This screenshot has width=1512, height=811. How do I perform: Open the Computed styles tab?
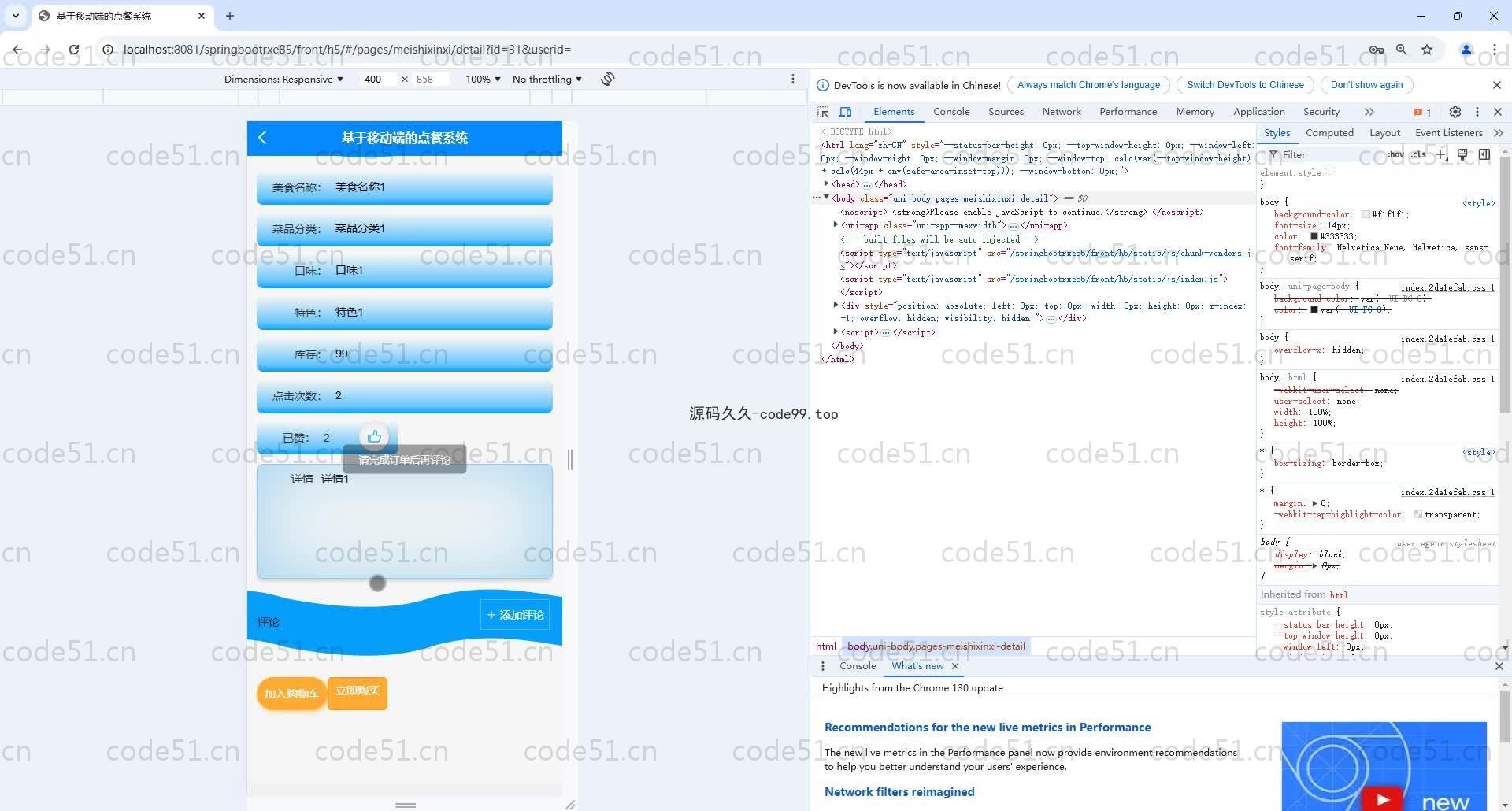pyautogui.click(x=1329, y=133)
